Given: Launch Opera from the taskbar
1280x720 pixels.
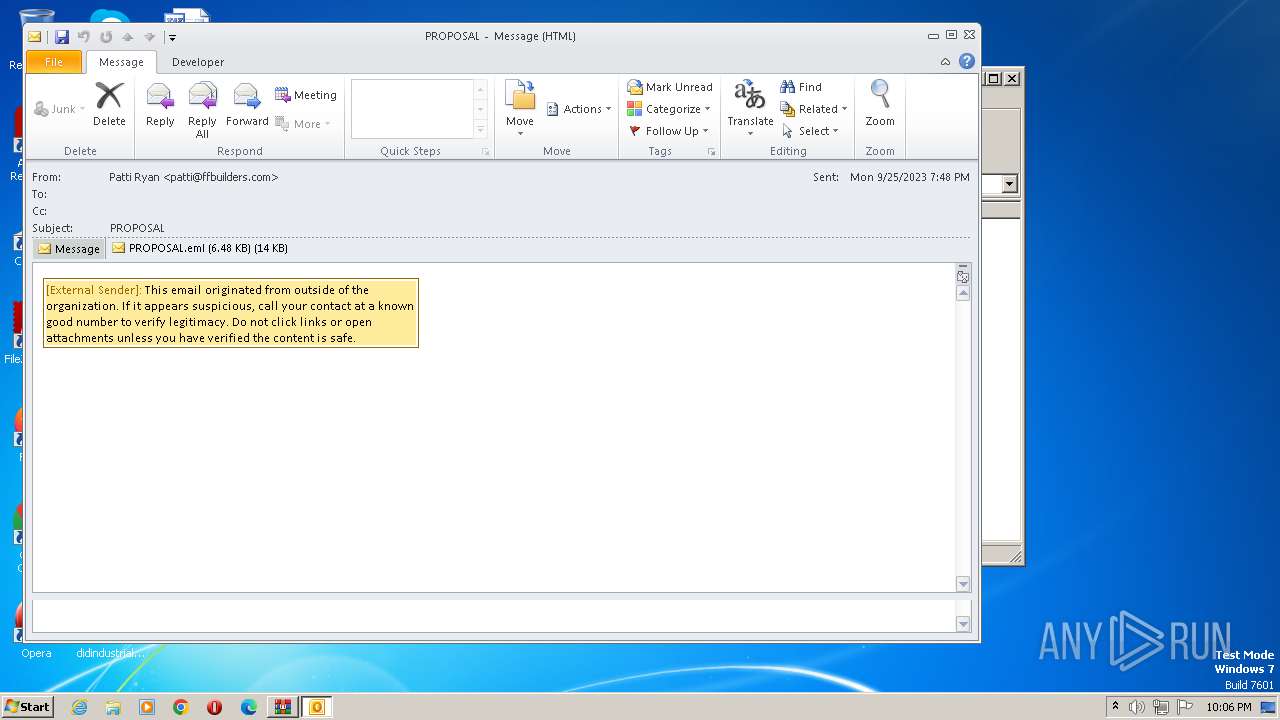Looking at the screenshot, I should [x=215, y=707].
